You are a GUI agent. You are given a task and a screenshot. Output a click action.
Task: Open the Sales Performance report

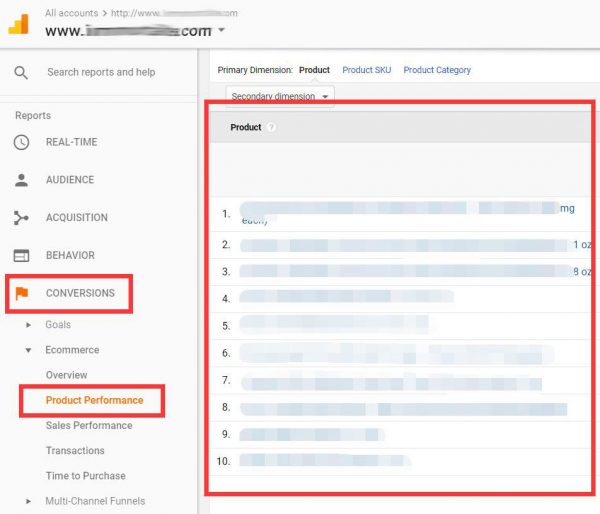pos(88,425)
